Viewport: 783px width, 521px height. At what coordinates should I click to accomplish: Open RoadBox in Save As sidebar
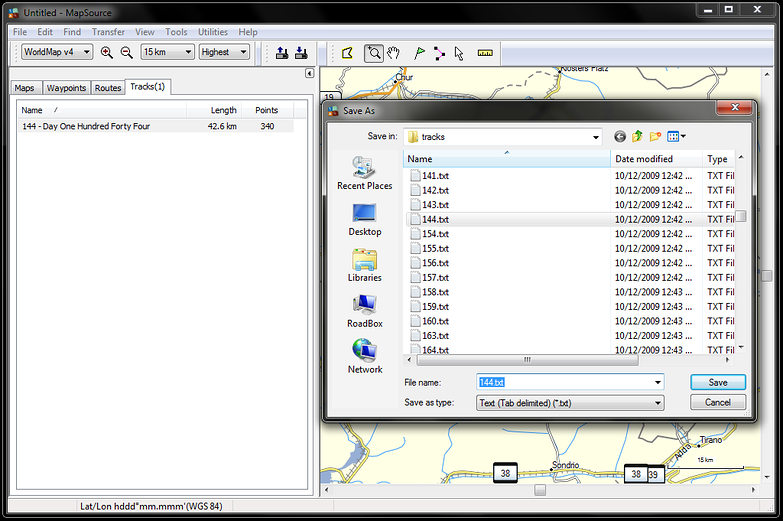click(365, 311)
